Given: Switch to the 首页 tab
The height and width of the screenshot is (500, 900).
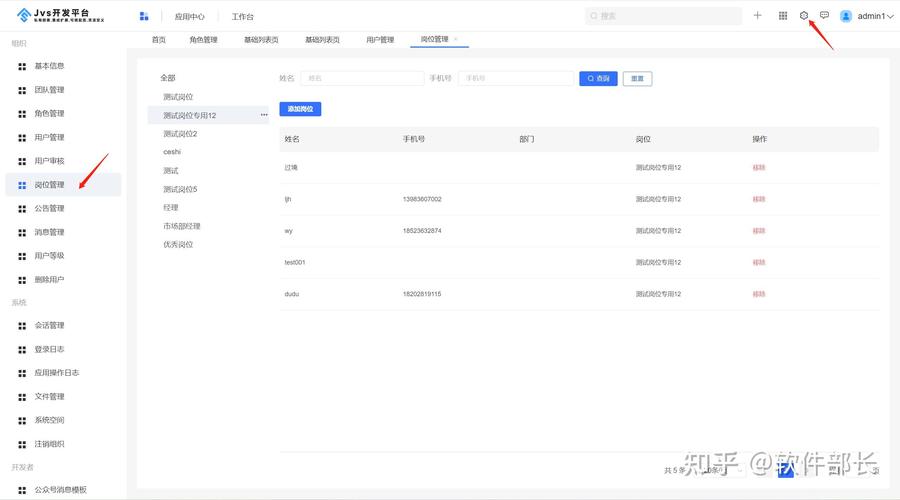Looking at the screenshot, I should coord(158,40).
